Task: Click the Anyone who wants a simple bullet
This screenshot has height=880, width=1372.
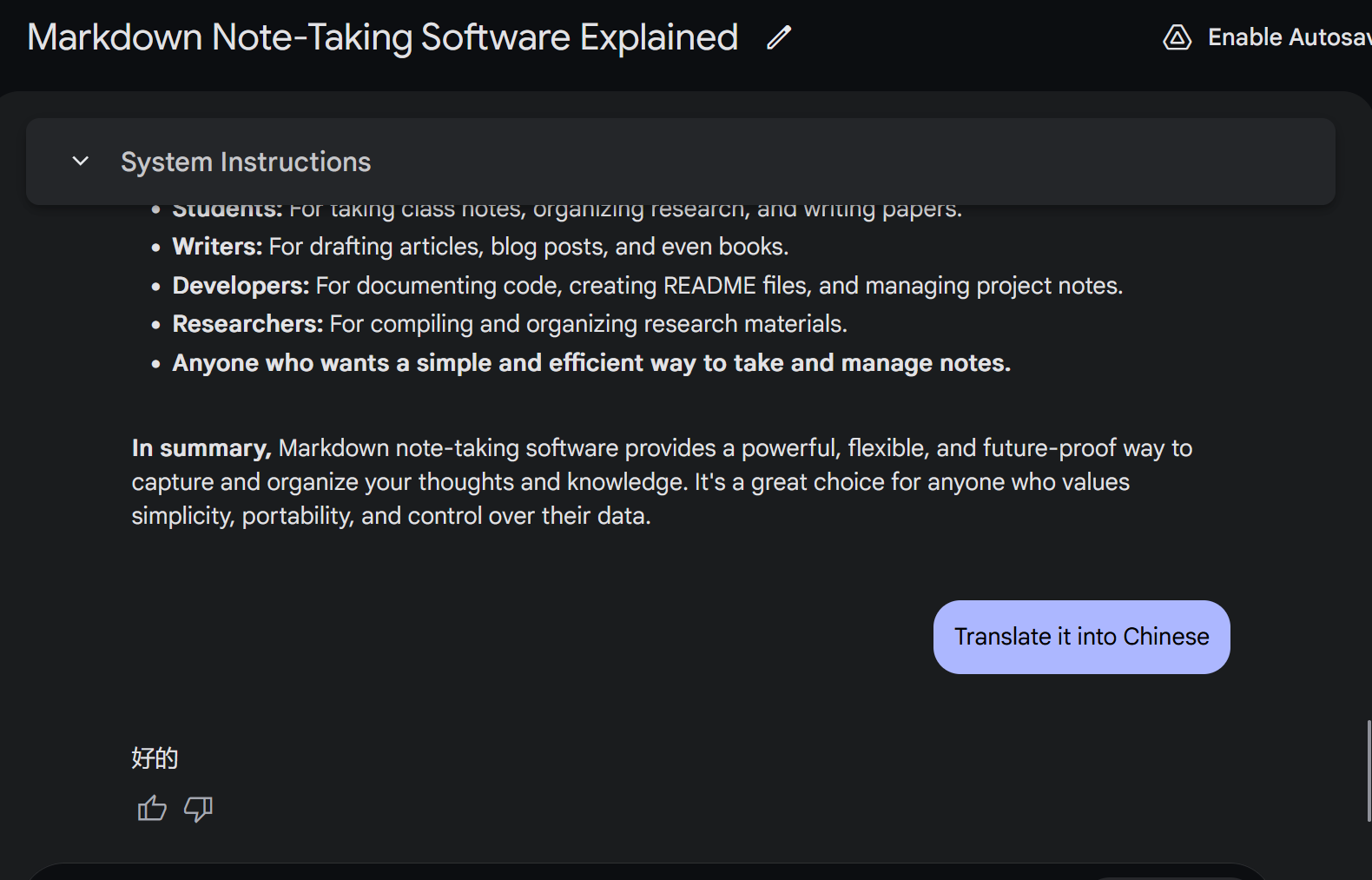Action: 591,363
